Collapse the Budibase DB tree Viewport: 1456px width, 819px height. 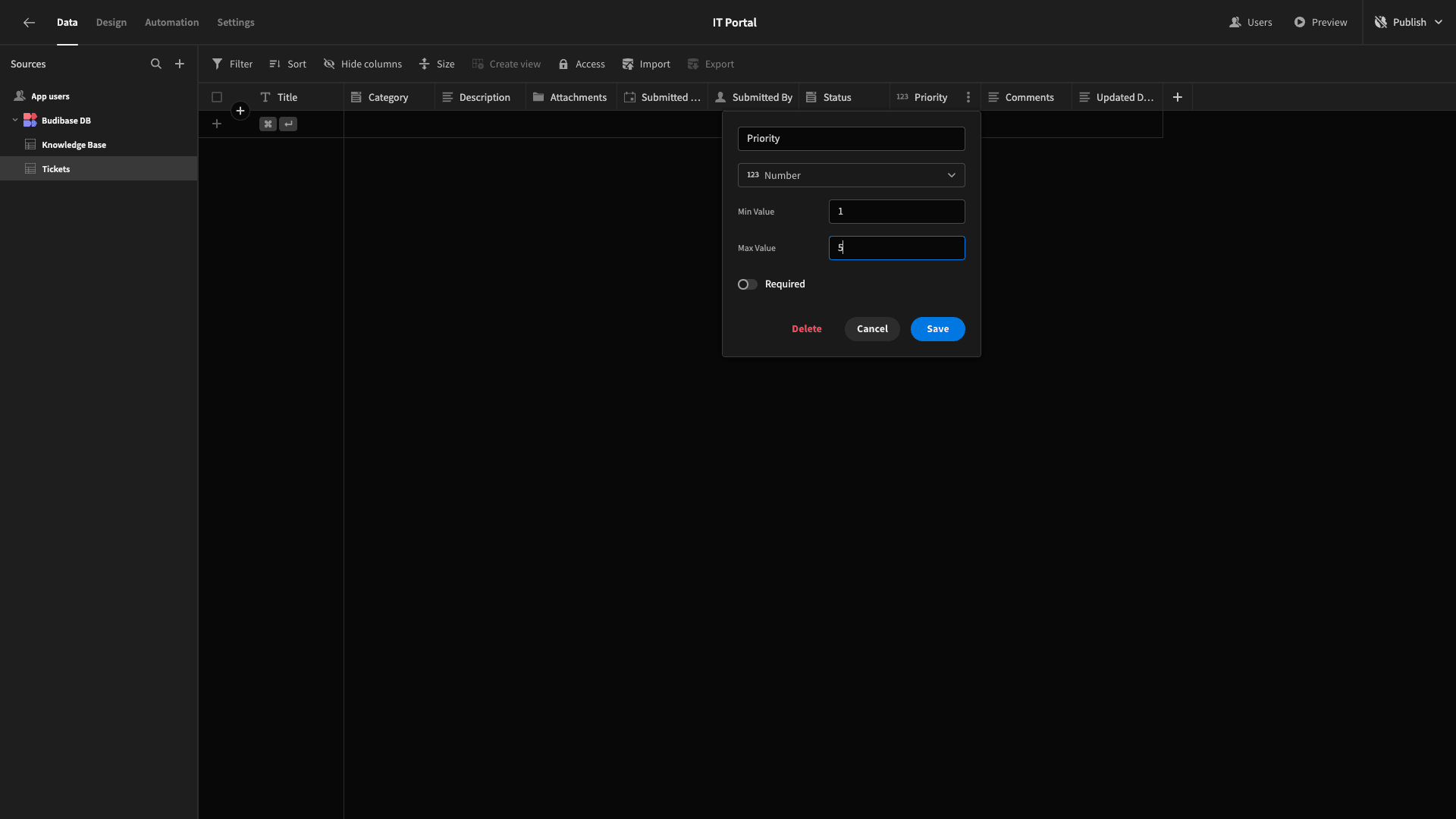pyautogui.click(x=15, y=121)
